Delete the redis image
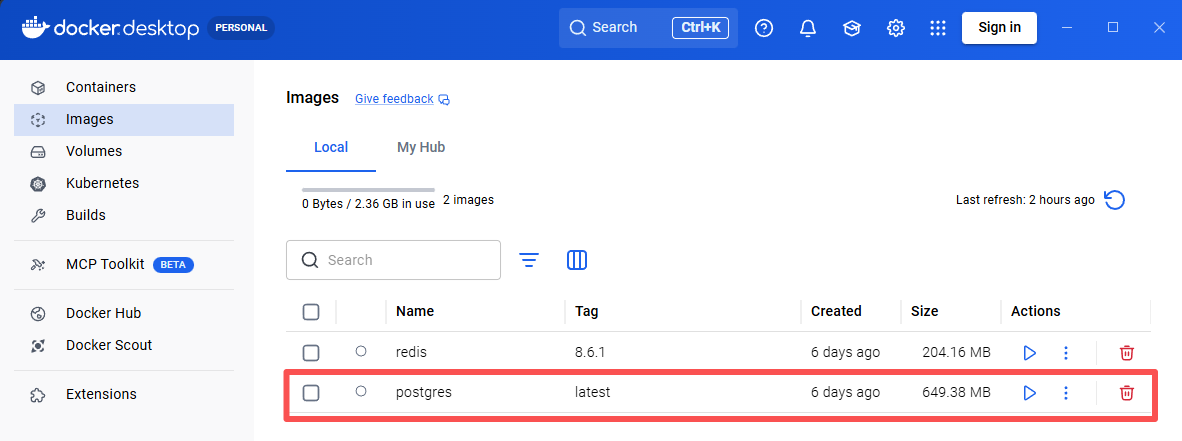1182x441 pixels. [1126, 352]
